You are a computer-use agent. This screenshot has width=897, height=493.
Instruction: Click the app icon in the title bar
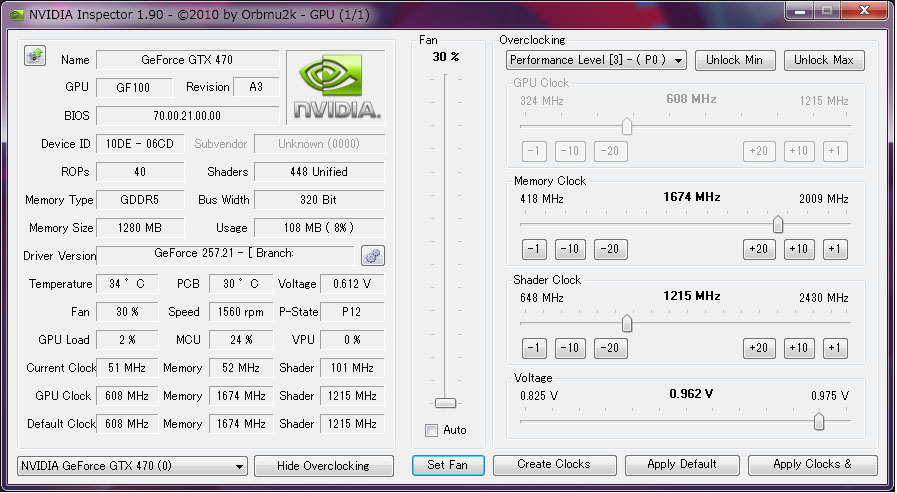tap(17, 14)
